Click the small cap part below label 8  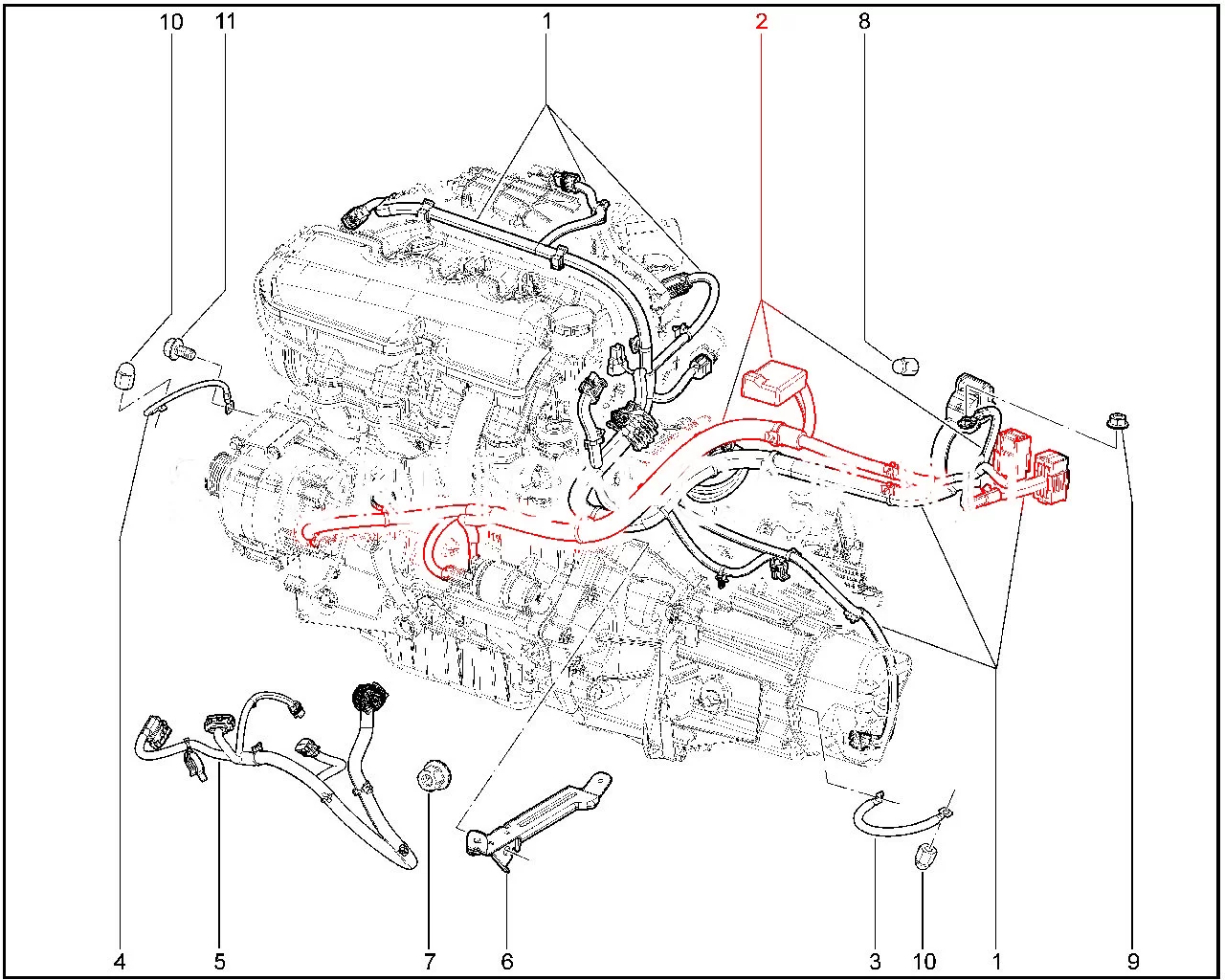coord(905,366)
